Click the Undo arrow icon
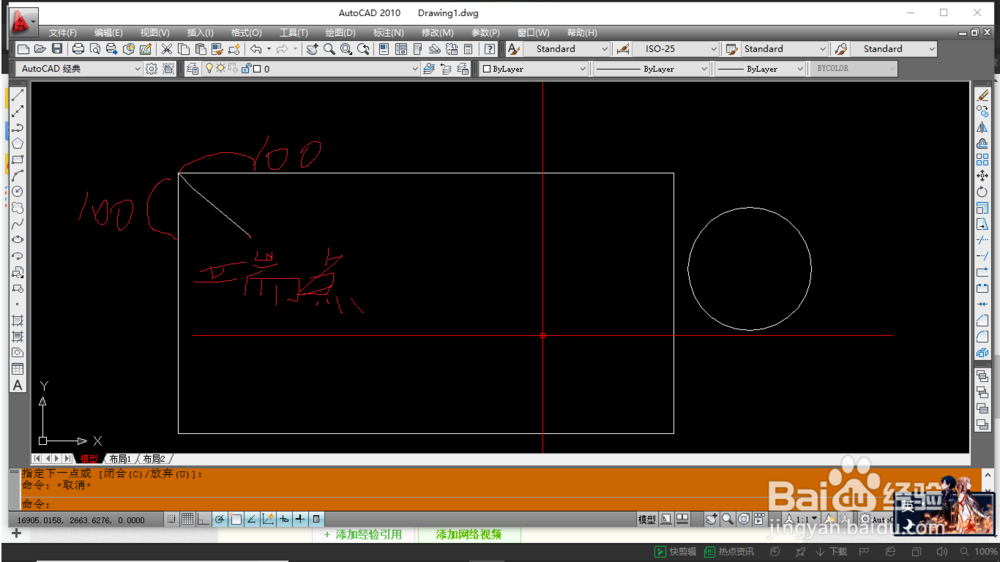Image resolution: width=1000 pixels, height=562 pixels. click(x=256, y=49)
